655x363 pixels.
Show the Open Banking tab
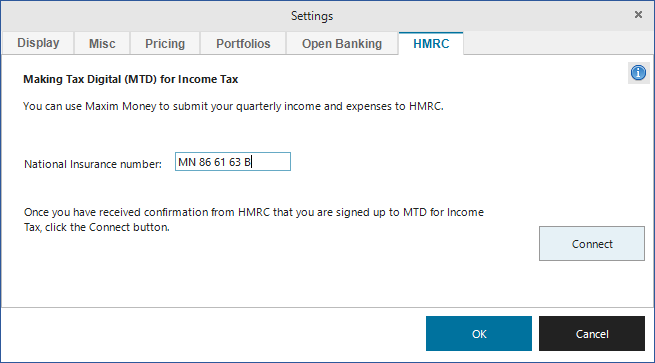[342, 43]
